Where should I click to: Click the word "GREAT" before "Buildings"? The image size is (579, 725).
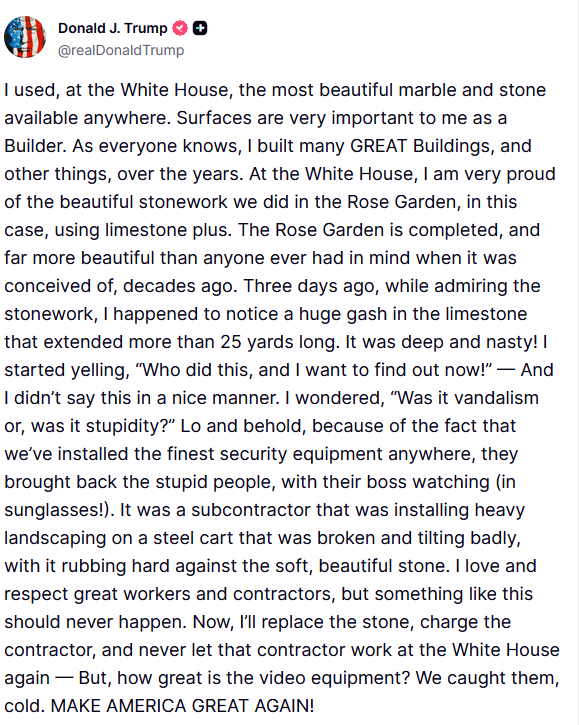tap(379, 146)
